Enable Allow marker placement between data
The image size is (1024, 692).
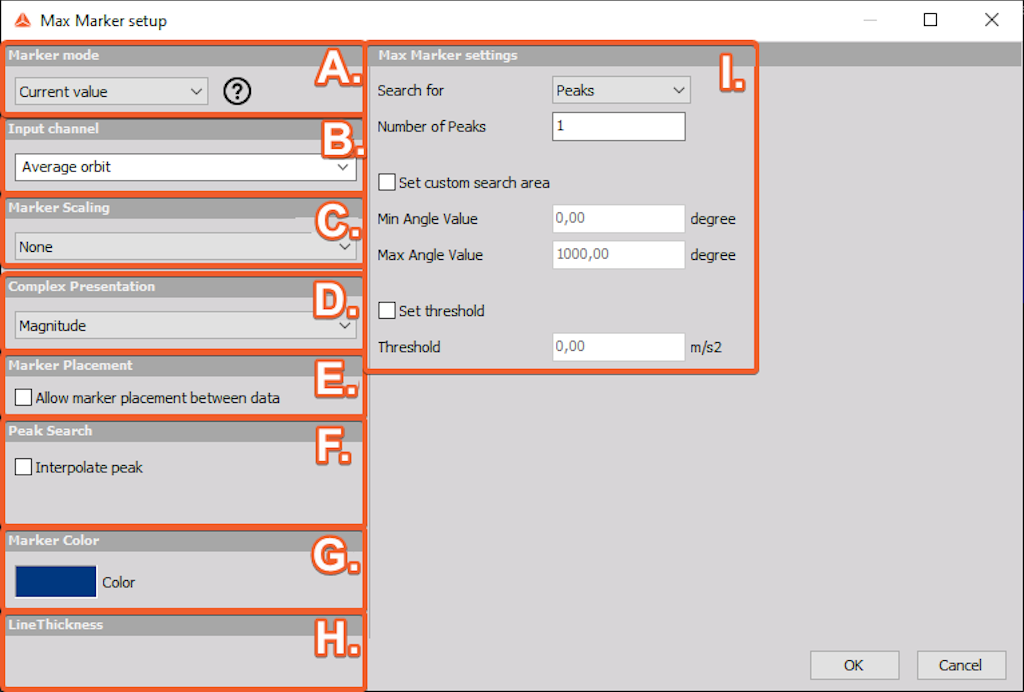(24, 398)
